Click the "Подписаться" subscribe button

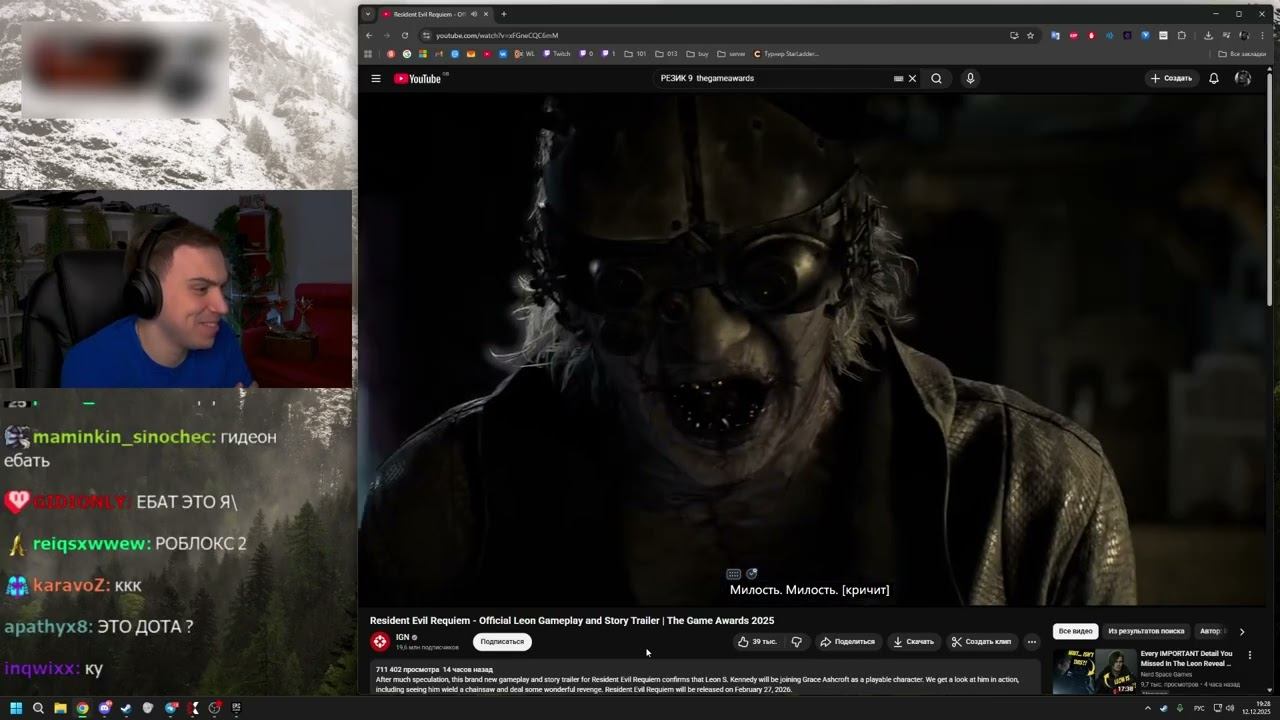(x=502, y=642)
